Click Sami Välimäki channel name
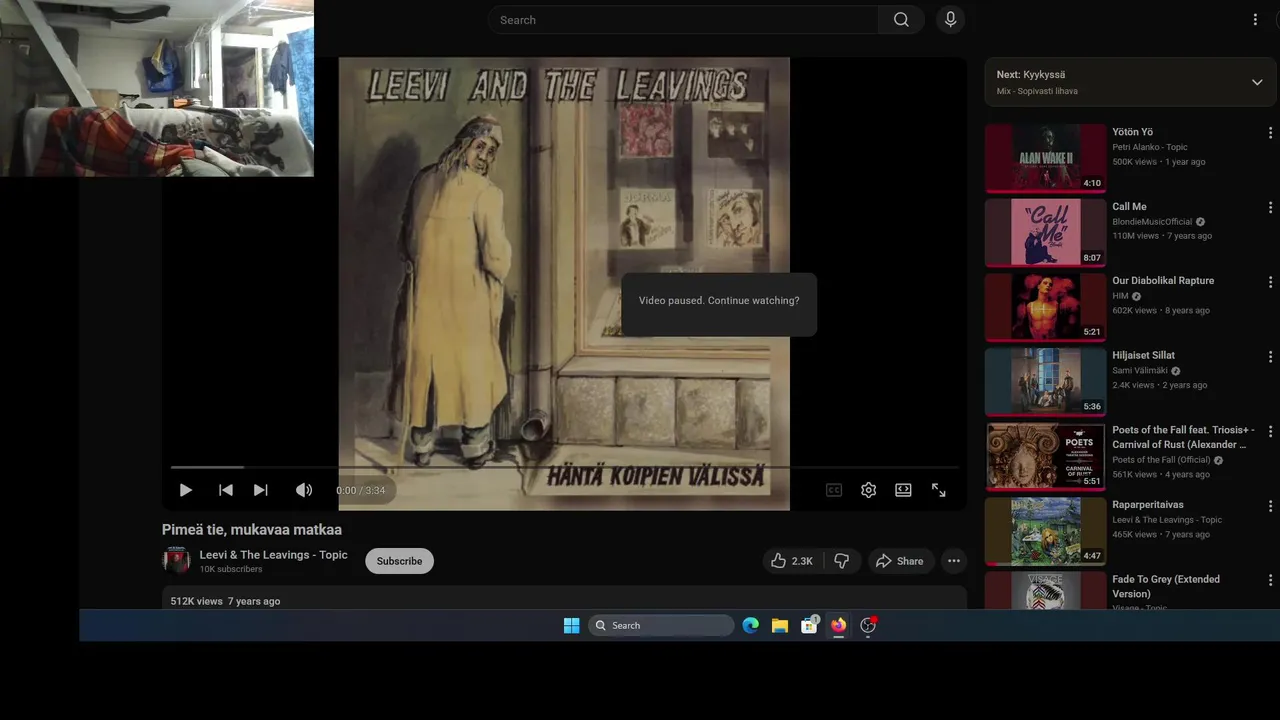Screen dimensions: 1280x720 pos(1139,371)
